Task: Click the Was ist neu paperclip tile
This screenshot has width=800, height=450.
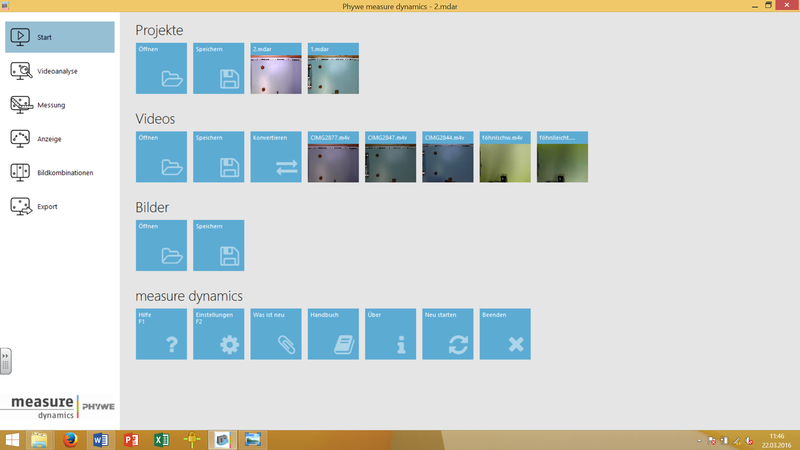Action: coord(275,334)
